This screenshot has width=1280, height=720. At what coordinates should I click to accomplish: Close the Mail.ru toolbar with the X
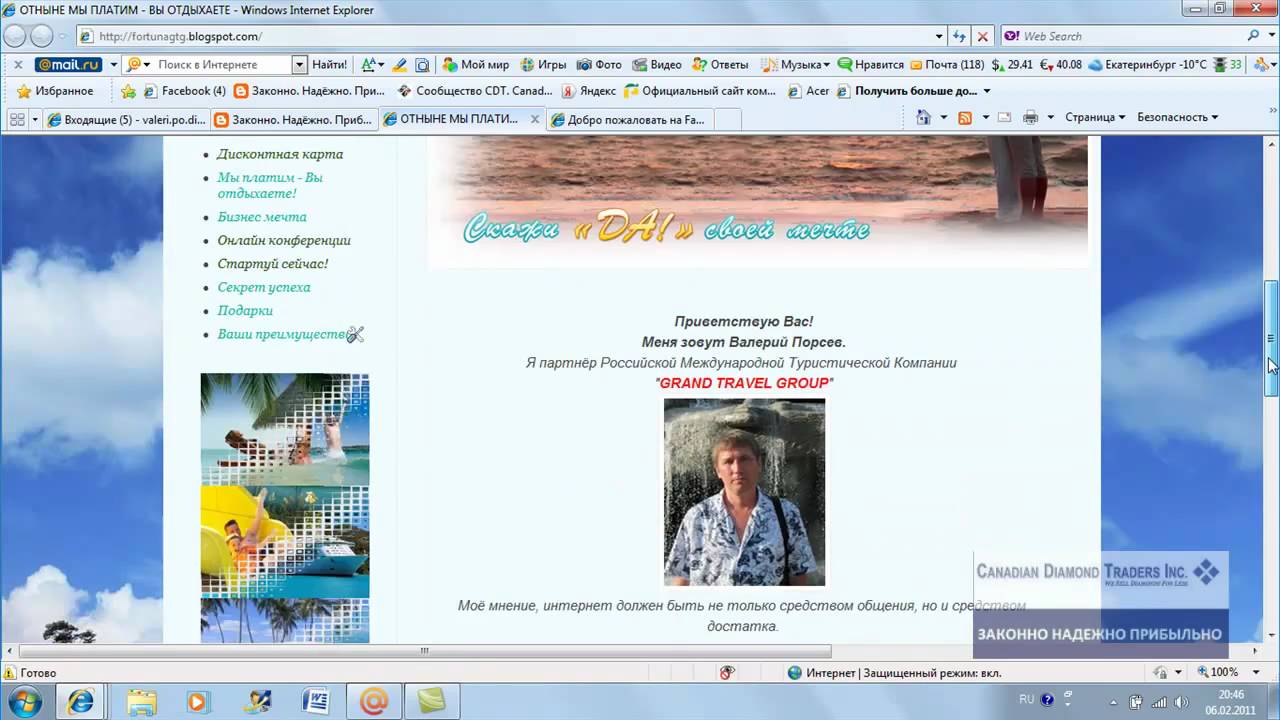click(x=18, y=64)
